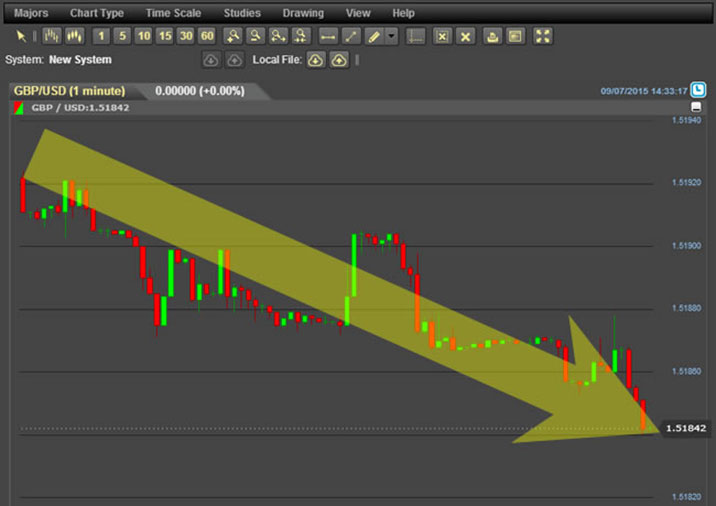716x506 pixels.
Task: Click the plain X delete-all icon
Action: [465, 36]
